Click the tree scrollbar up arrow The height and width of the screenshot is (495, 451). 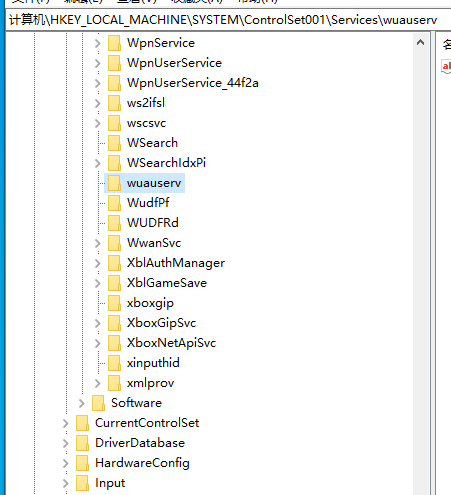pos(421,42)
